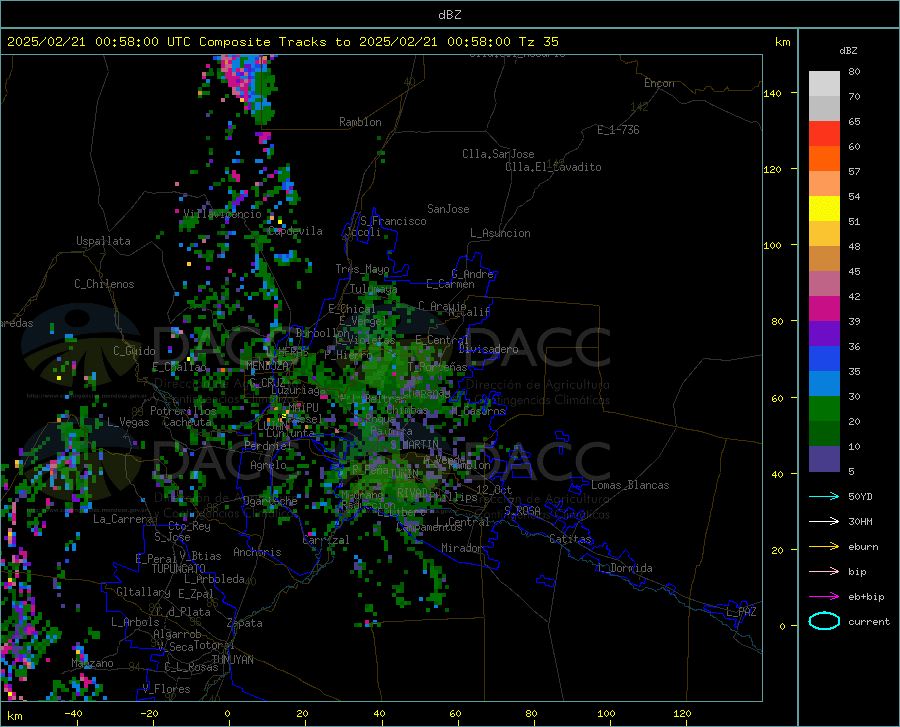Click the 50YD legend label

[x=860, y=496]
